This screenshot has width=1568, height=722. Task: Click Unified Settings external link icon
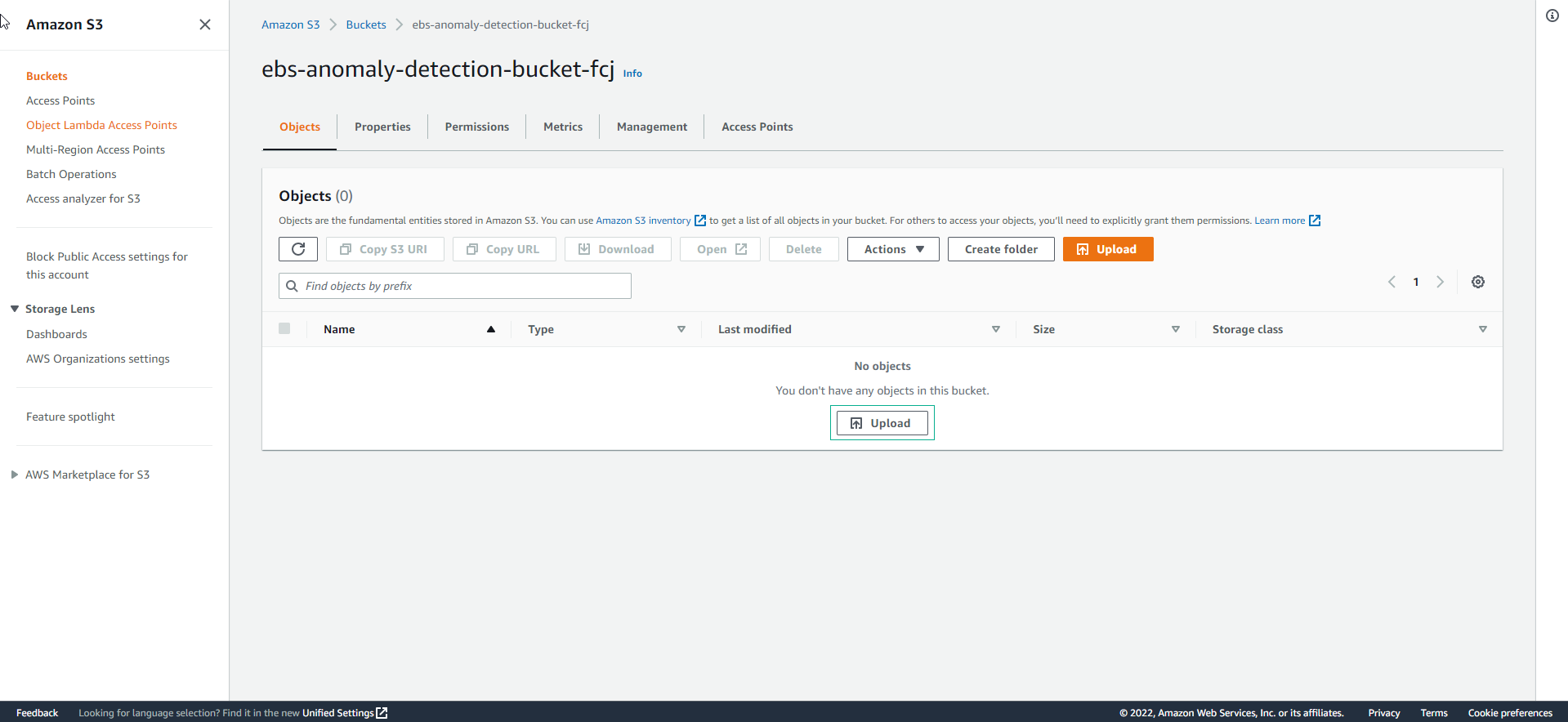click(382, 713)
